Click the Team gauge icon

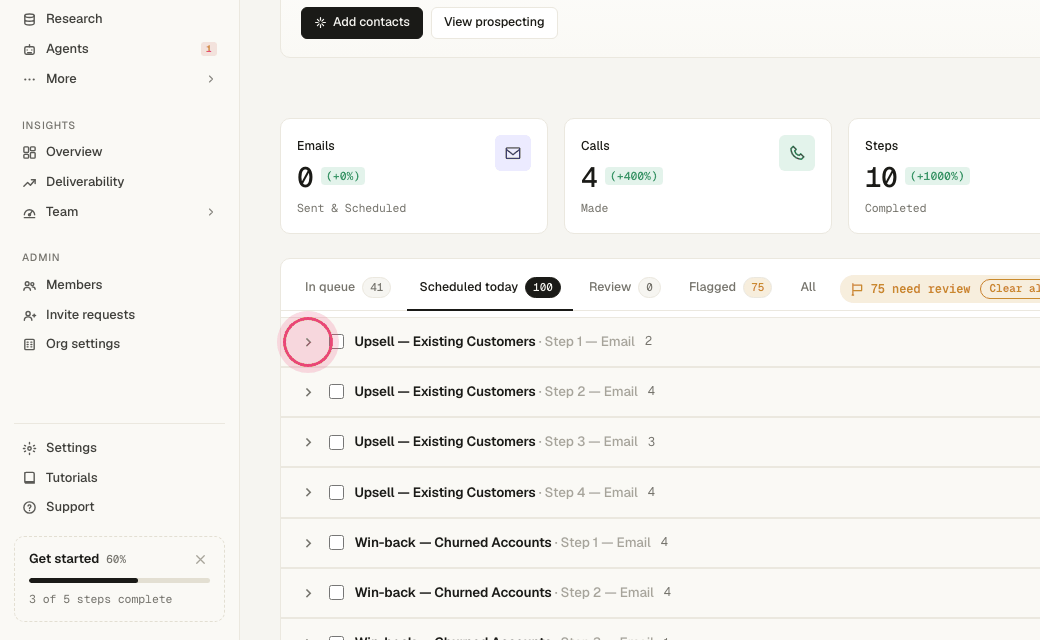29,212
